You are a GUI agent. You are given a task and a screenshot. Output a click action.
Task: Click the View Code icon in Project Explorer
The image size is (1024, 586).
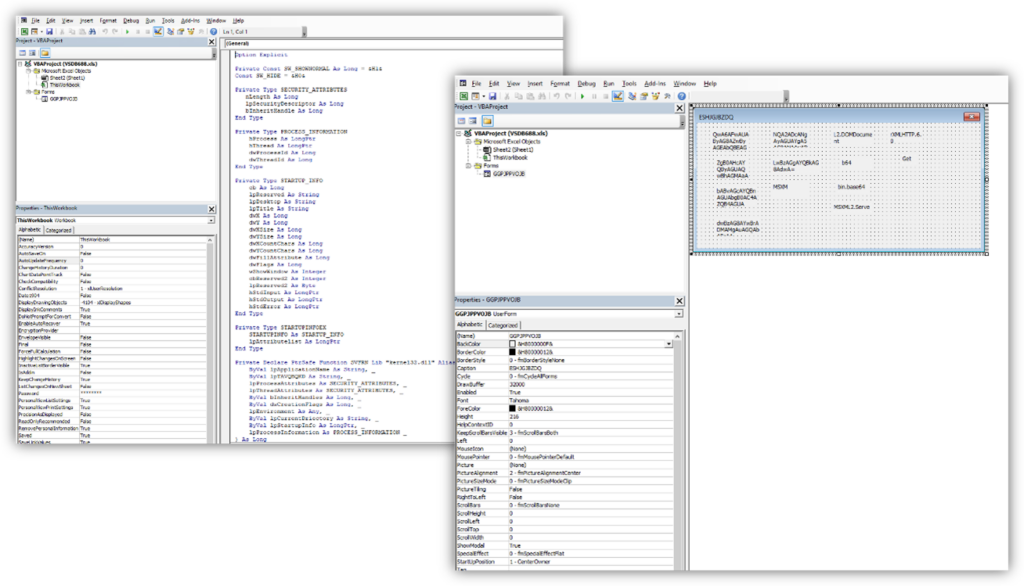click(x=461, y=120)
